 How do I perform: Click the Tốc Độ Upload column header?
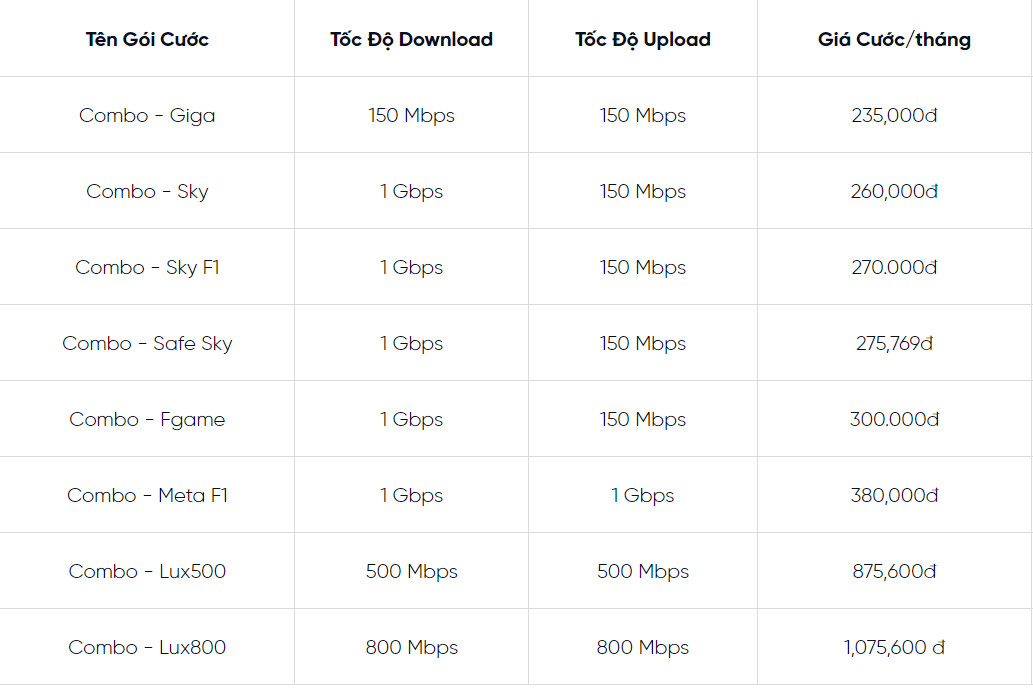point(643,40)
